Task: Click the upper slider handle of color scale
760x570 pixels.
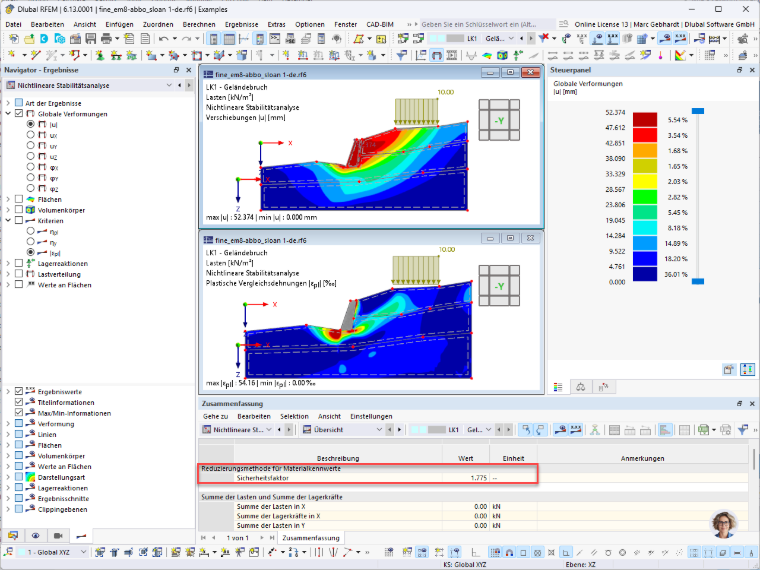Action: coord(697,111)
